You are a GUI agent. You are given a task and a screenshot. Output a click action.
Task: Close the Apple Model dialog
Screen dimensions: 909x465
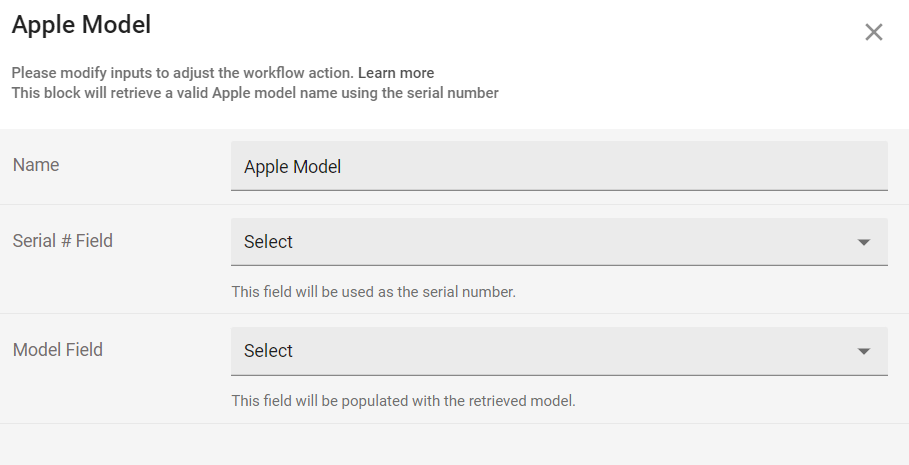874,32
